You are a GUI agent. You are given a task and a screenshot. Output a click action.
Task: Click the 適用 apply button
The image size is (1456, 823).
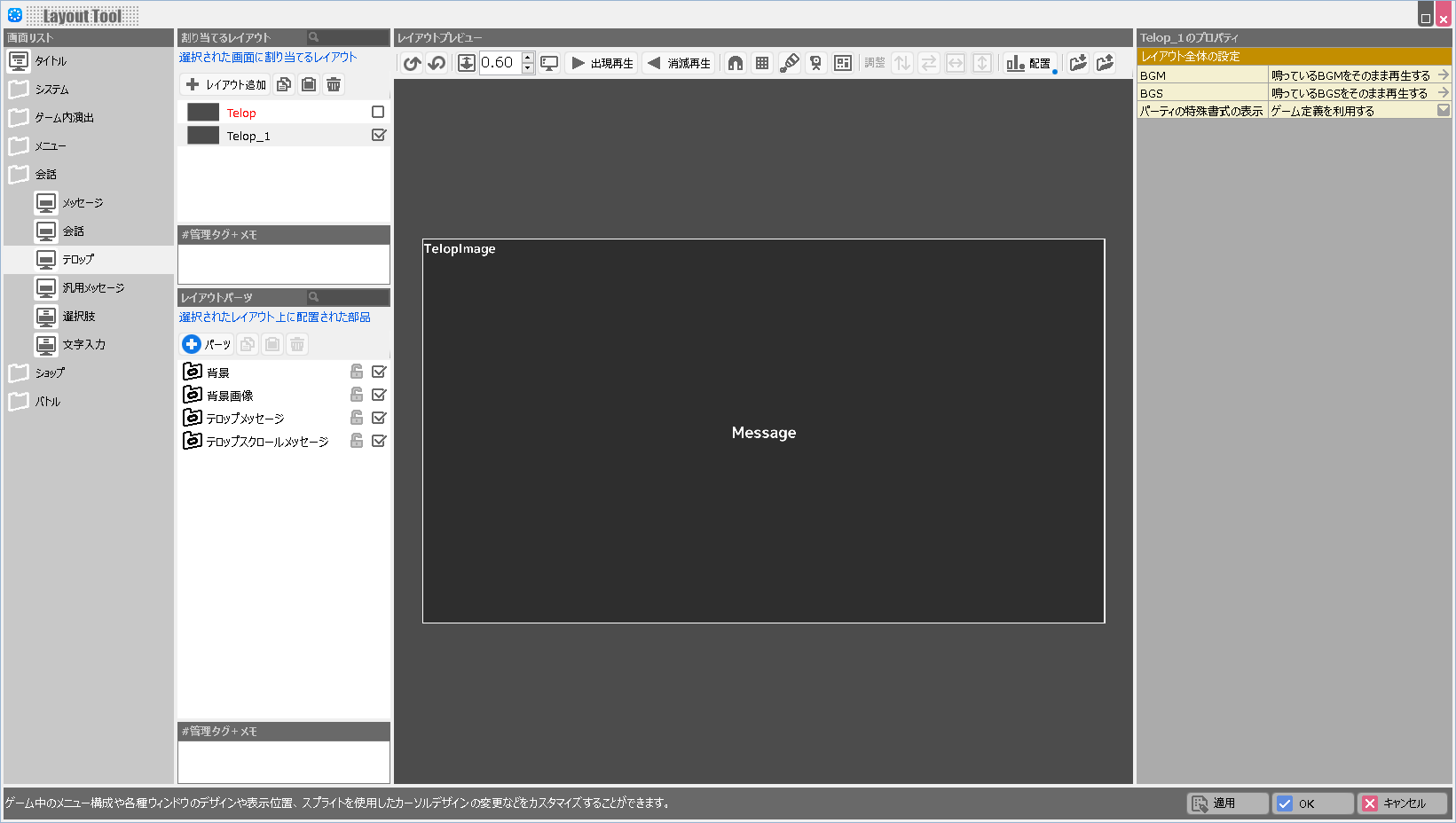pyautogui.click(x=1227, y=803)
